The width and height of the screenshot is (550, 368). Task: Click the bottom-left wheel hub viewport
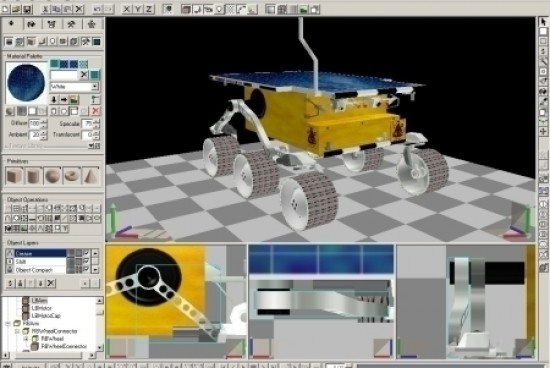(x=176, y=302)
